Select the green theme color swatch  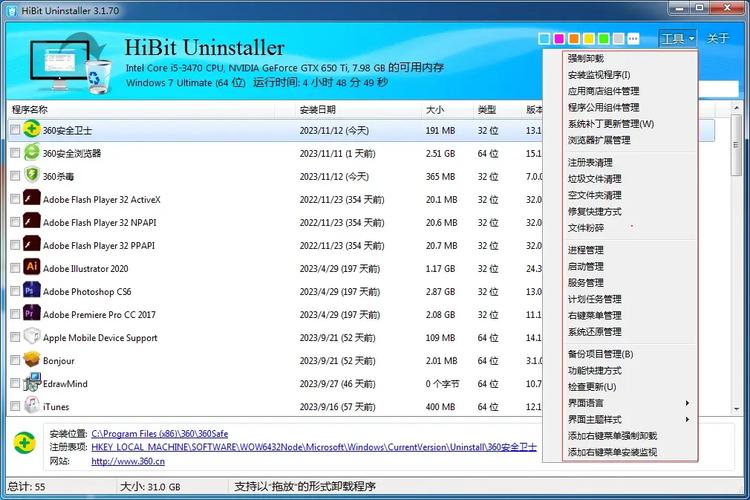tap(604, 39)
